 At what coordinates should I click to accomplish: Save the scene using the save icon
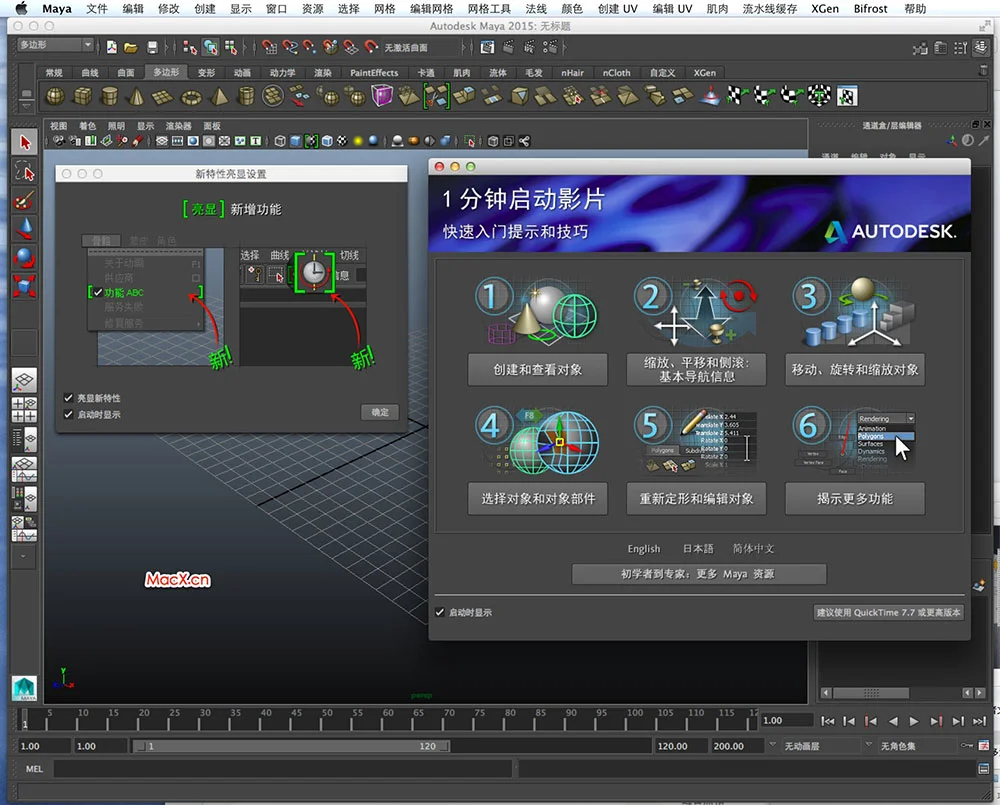click(x=152, y=47)
